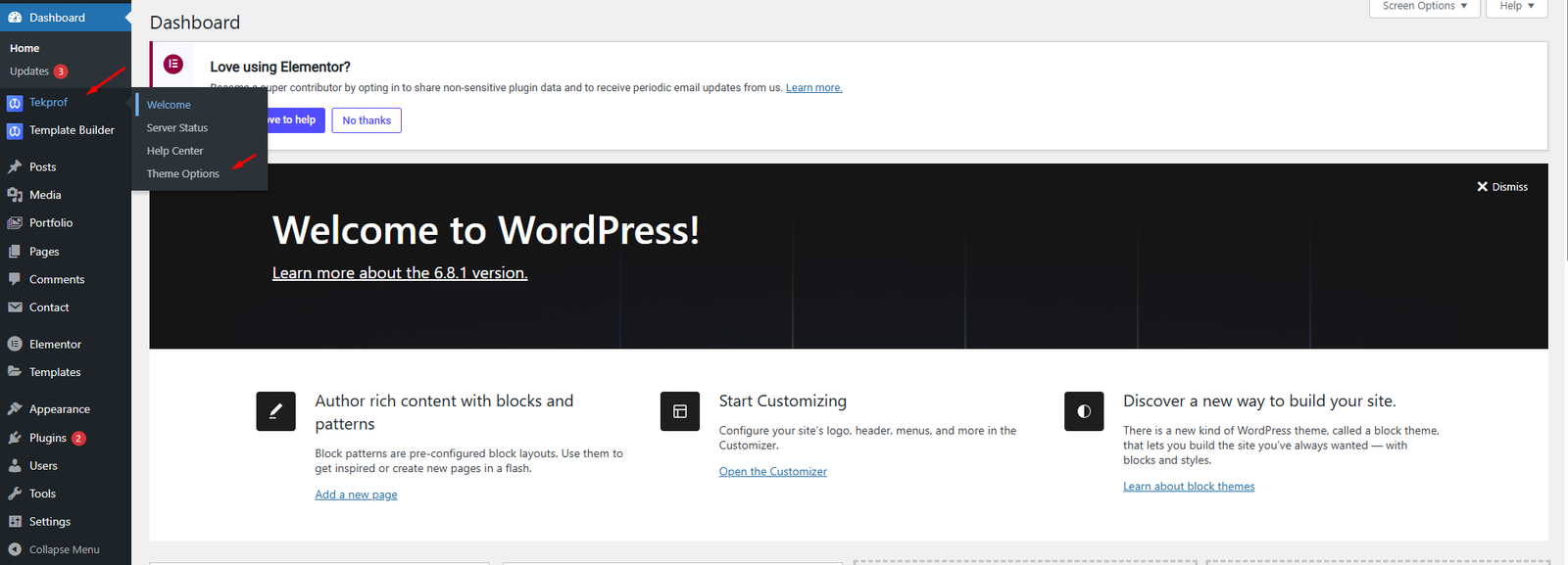Click the Appearance paintbrush icon

click(15, 409)
